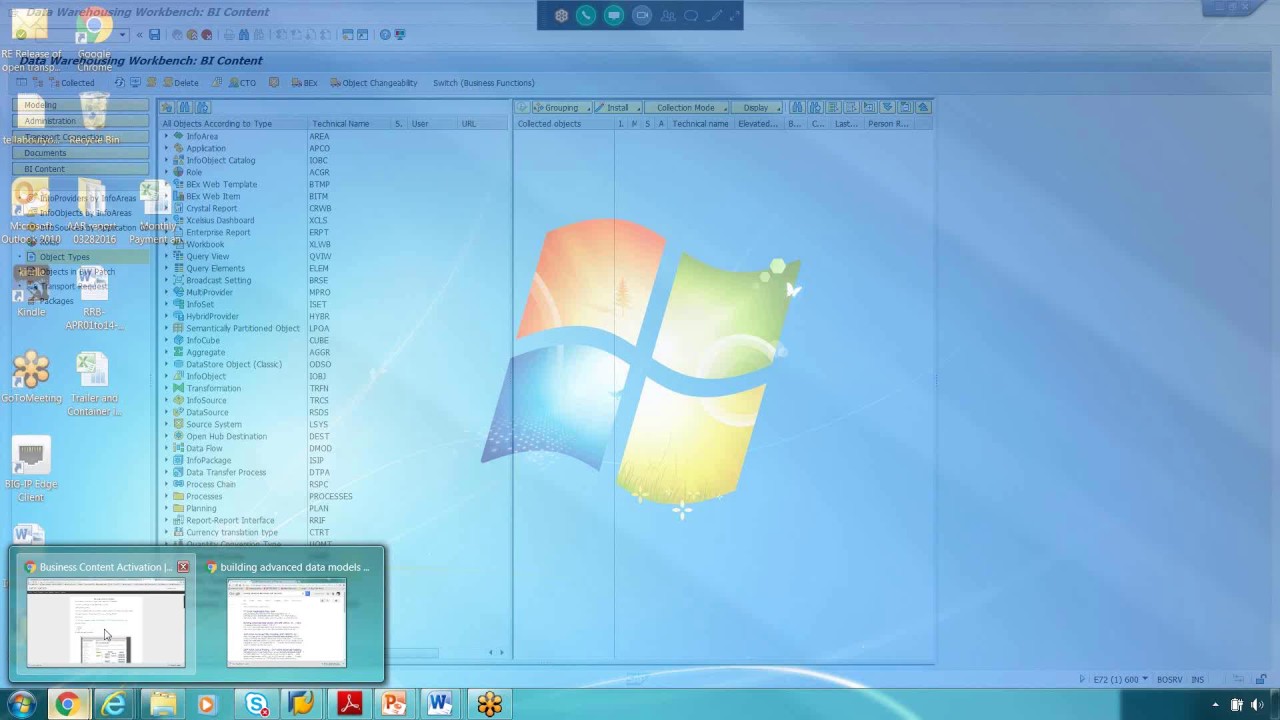This screenshot has width=1280, height=720.
Task: Open the Documents navigation section
Action: 80,153
